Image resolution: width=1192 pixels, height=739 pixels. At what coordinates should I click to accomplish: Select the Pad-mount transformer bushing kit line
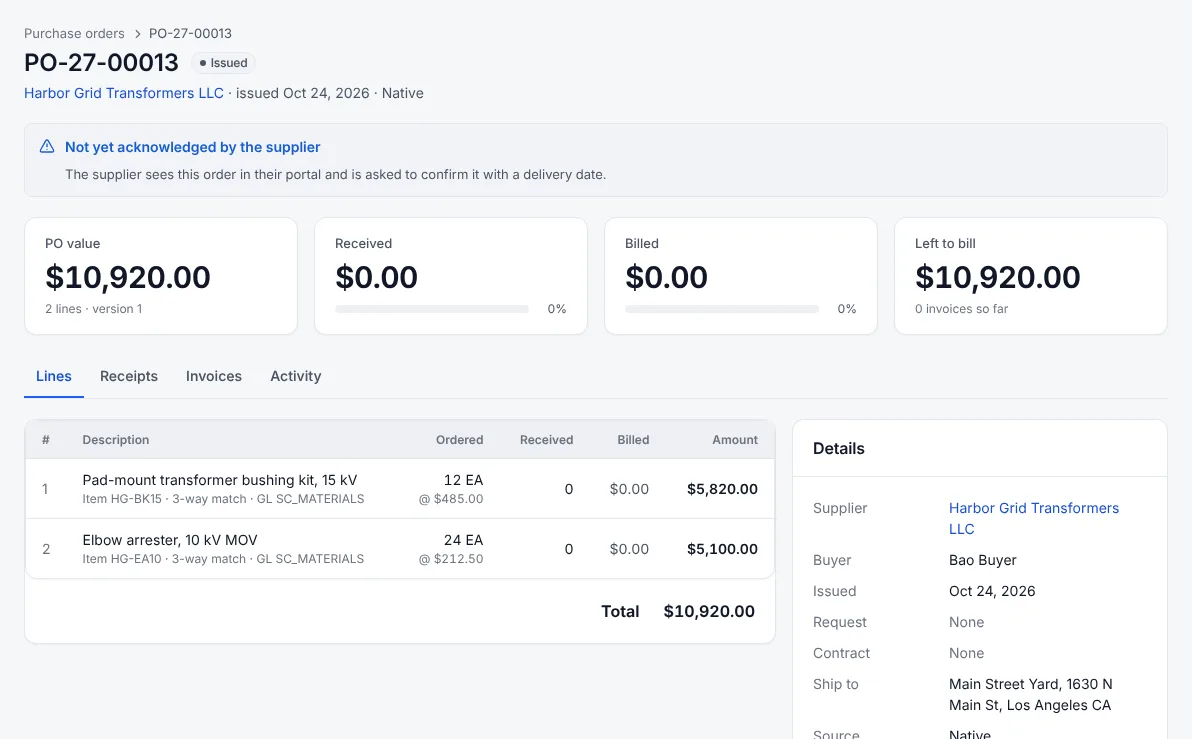tap(400, 489)
